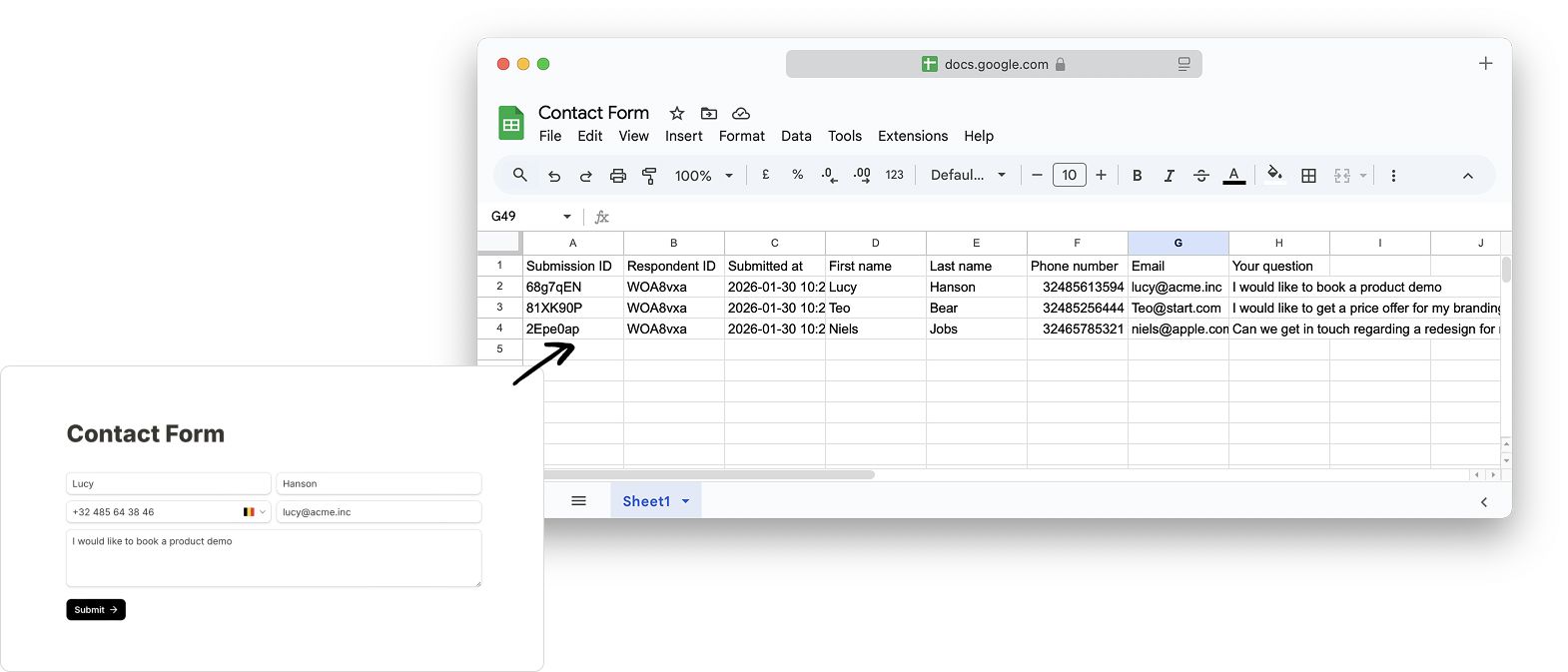Open the Extensions menu

913,136
